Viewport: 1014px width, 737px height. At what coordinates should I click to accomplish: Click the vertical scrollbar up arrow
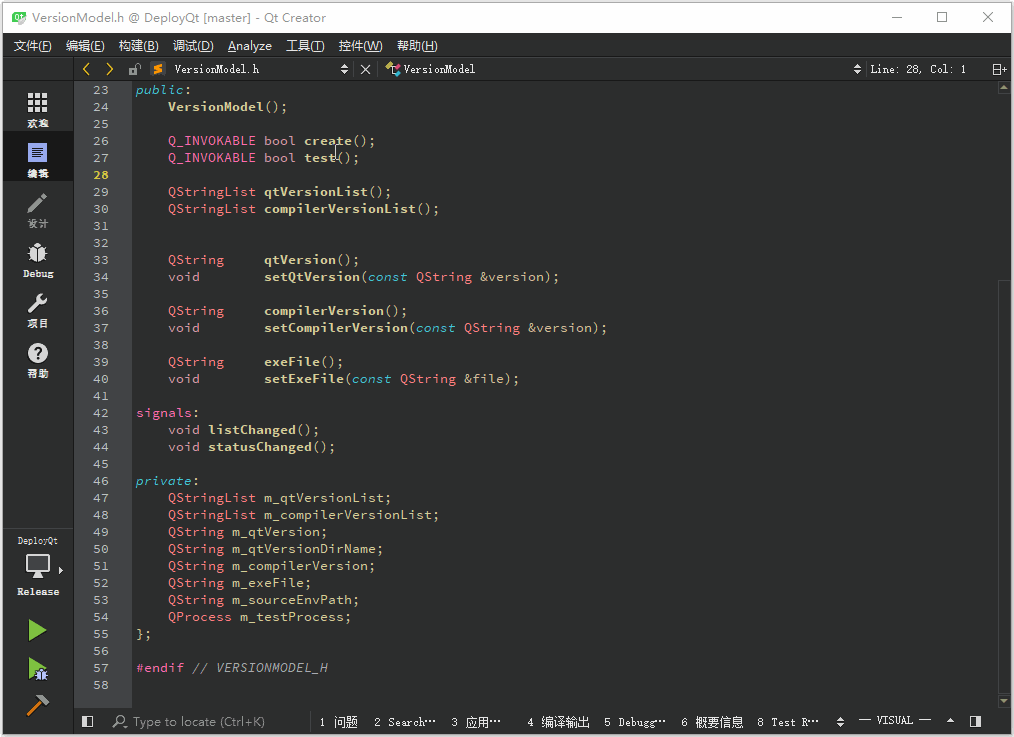click(x=1004, y=87)
